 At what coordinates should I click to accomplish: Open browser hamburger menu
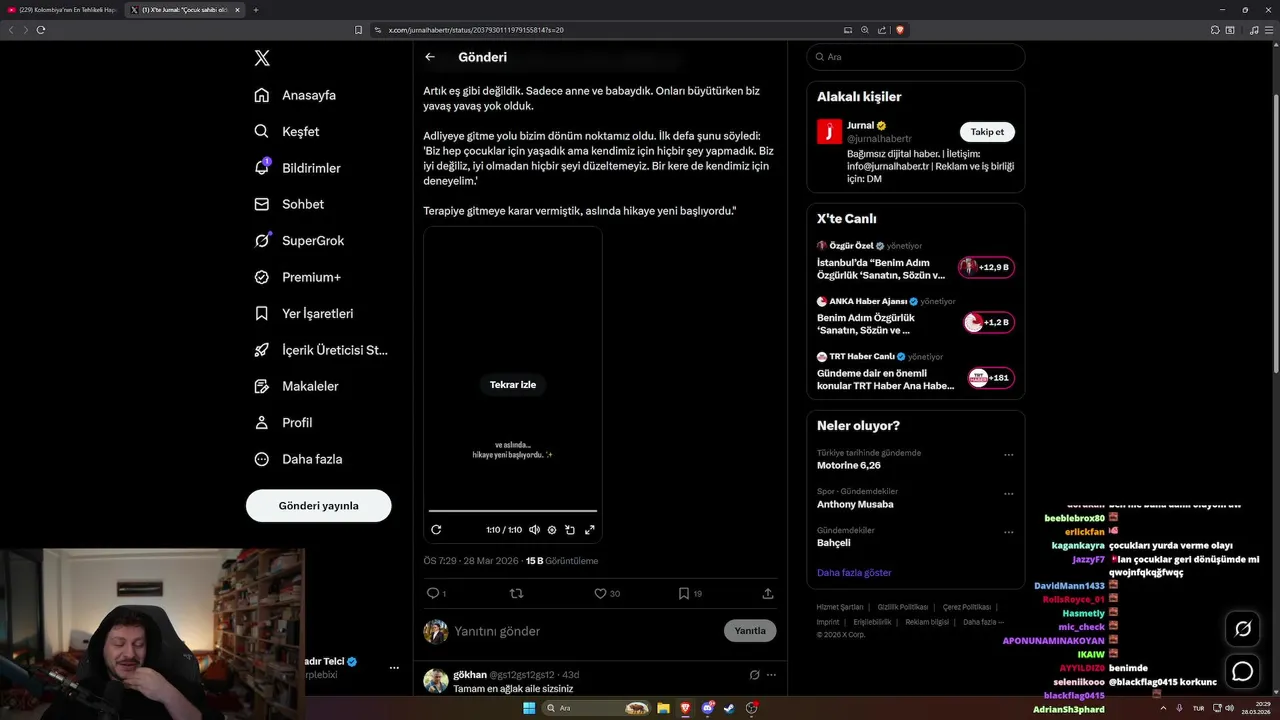1270,30
